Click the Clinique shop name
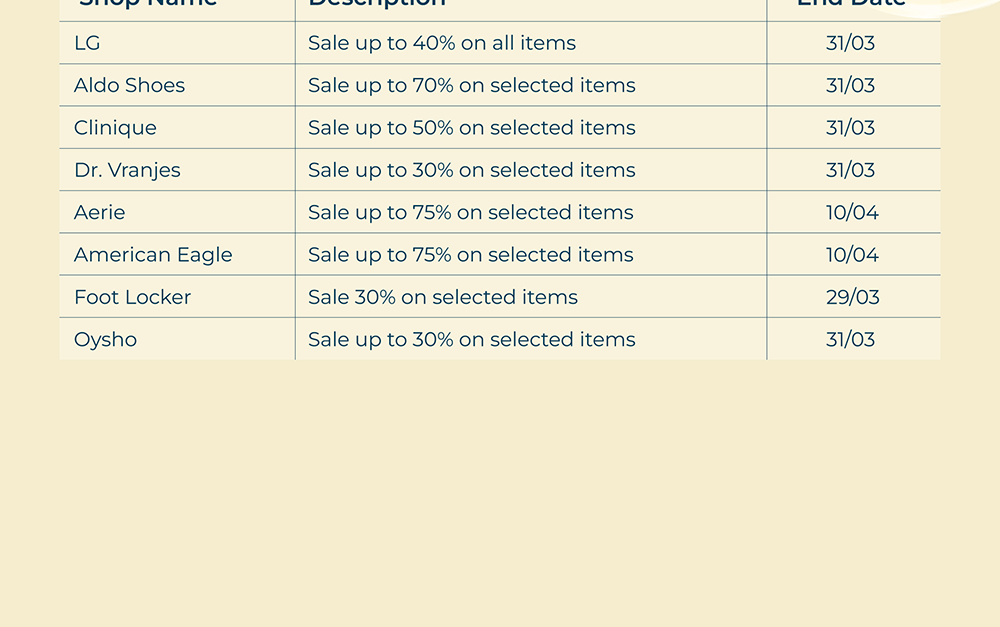Image resolution: width=1000 pixels, height=627 pixels. coord(115,128)
